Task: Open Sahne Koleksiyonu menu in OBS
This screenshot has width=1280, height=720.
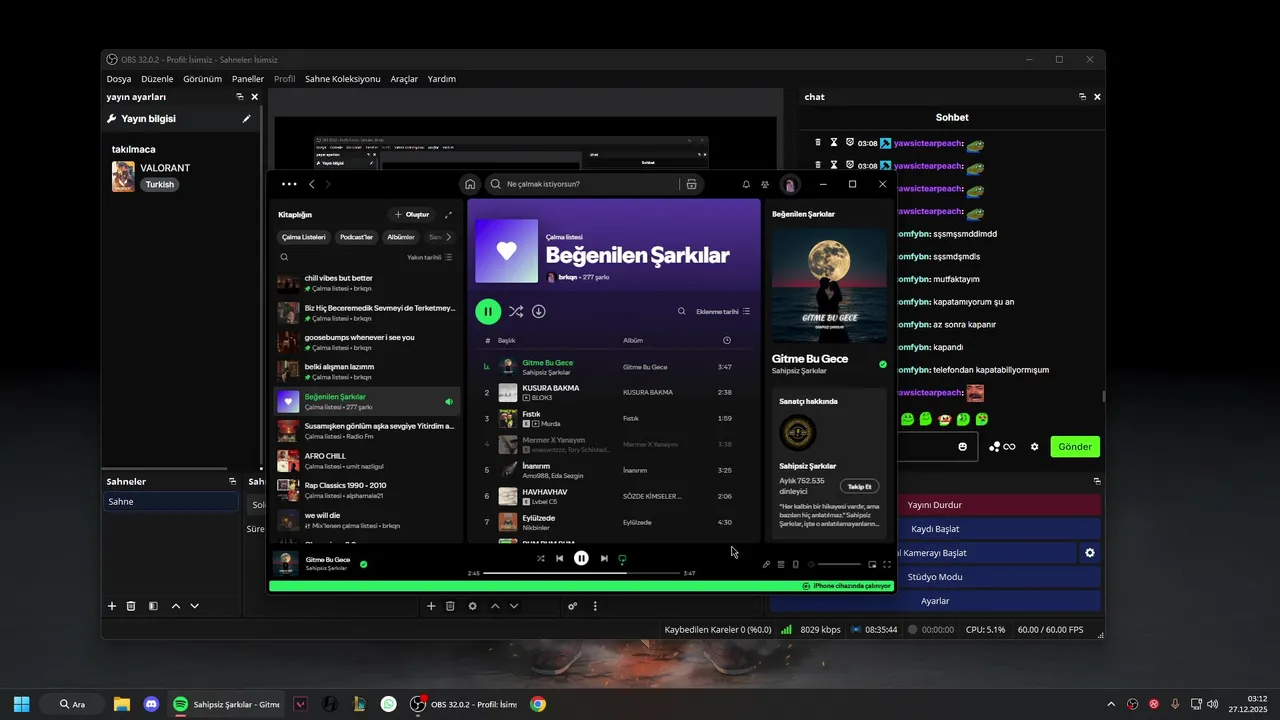Action: tap(343, 79)
